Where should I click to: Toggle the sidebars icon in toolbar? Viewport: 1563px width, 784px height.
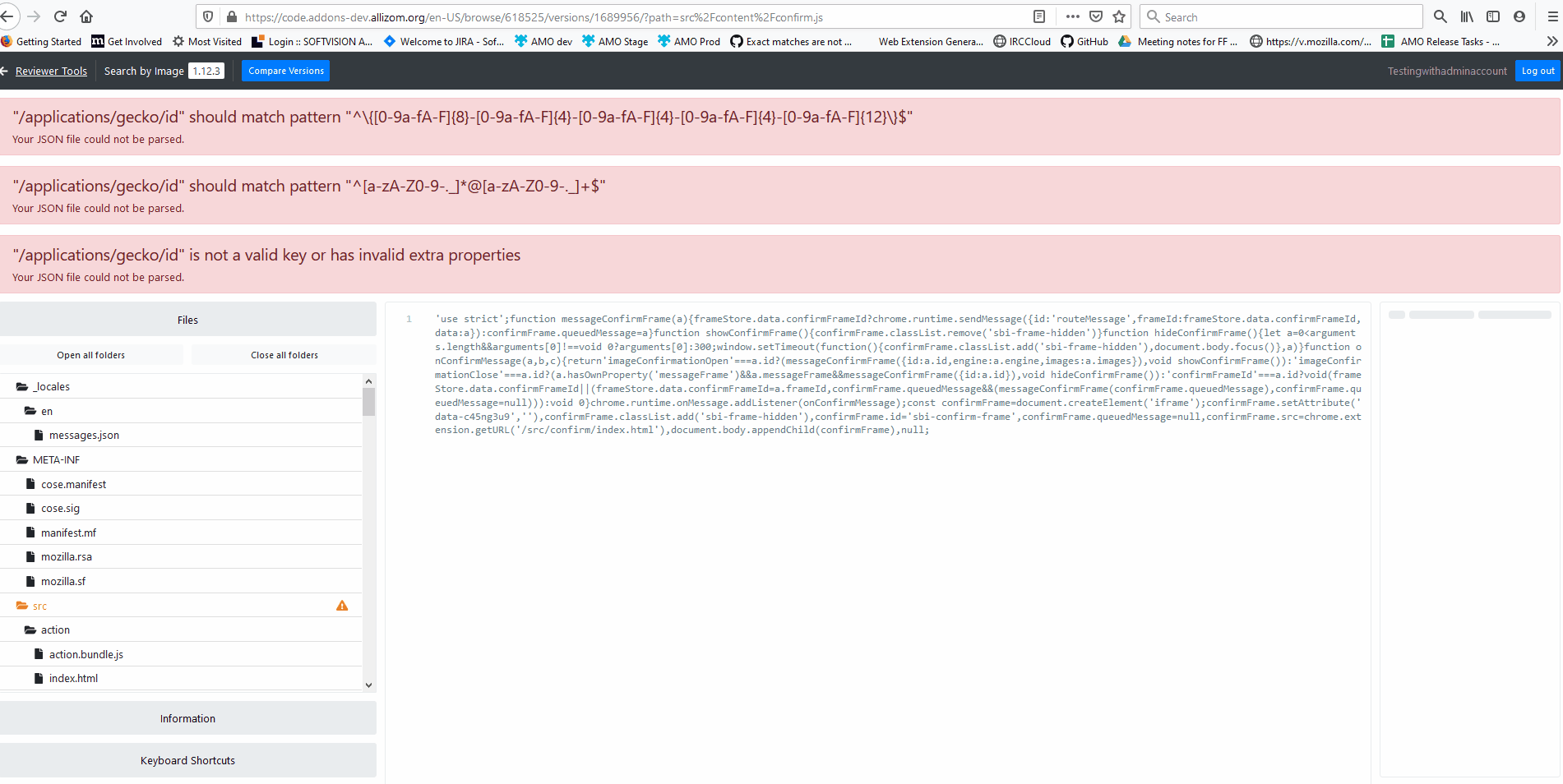coord(1493,16)
